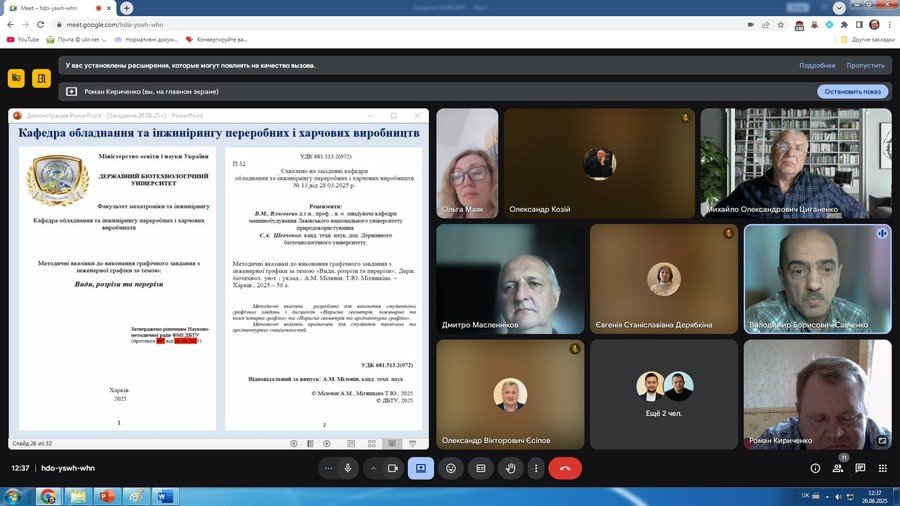This screenshot has width=900, height=506.
Task: Open meeting details info icon
Action: point(815,467)
